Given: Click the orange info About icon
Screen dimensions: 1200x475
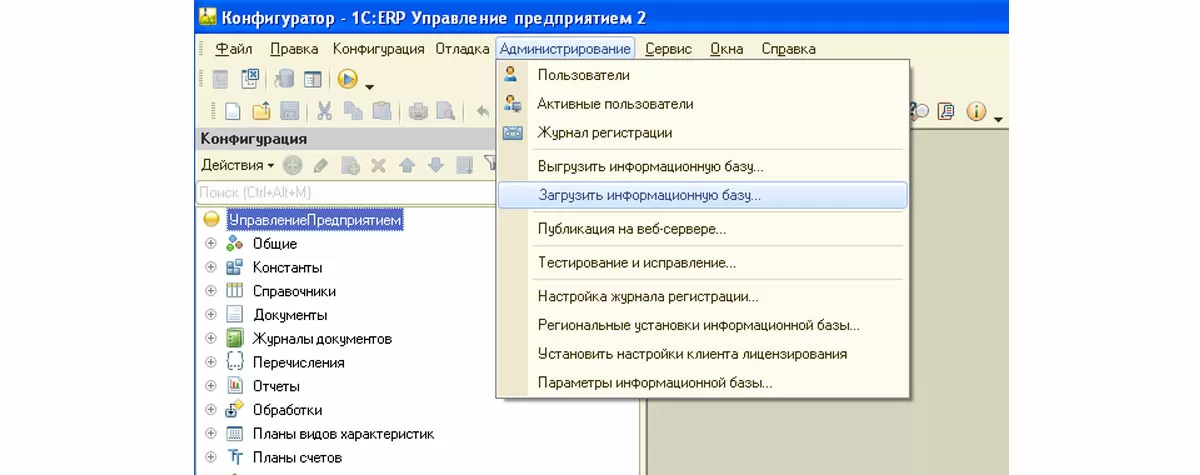Looking at the screenshot, I should tap(974, 112).
